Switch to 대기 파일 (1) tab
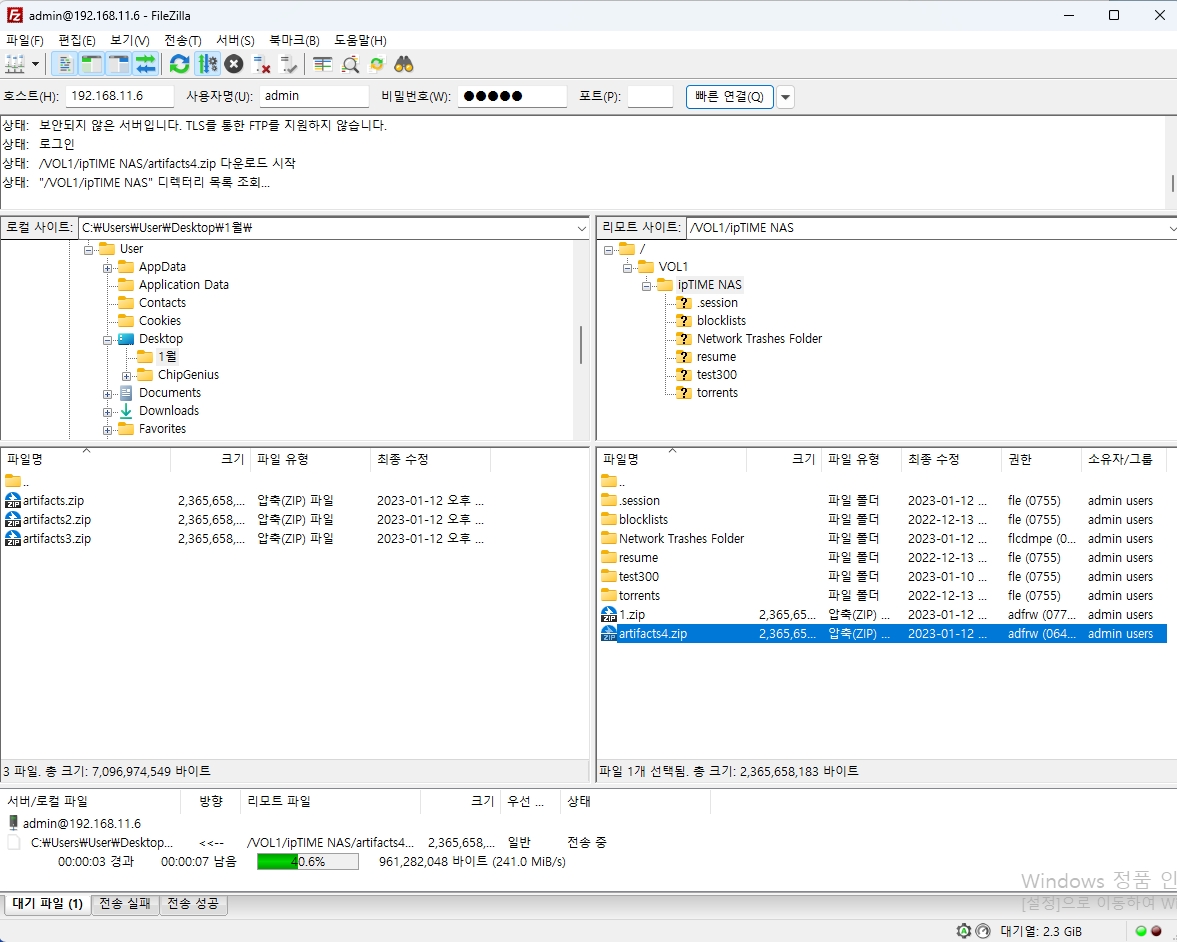 [x=47, y=904]
